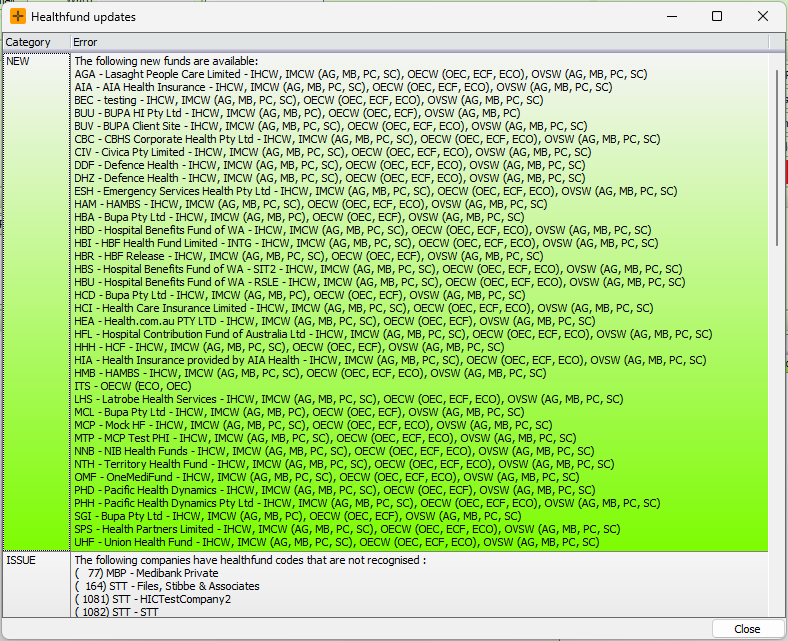Click line 'MCL - Bupa Pty Ltd'
Image resolution: width=788 pixels, height=641 pixels.
pyautogui.click(x=299, y=412)
